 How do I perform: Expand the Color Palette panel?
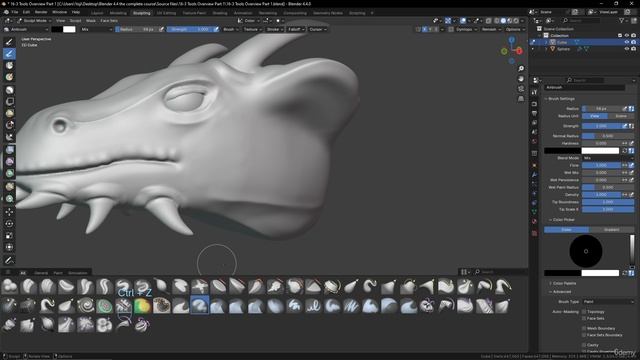coord(563,283)
